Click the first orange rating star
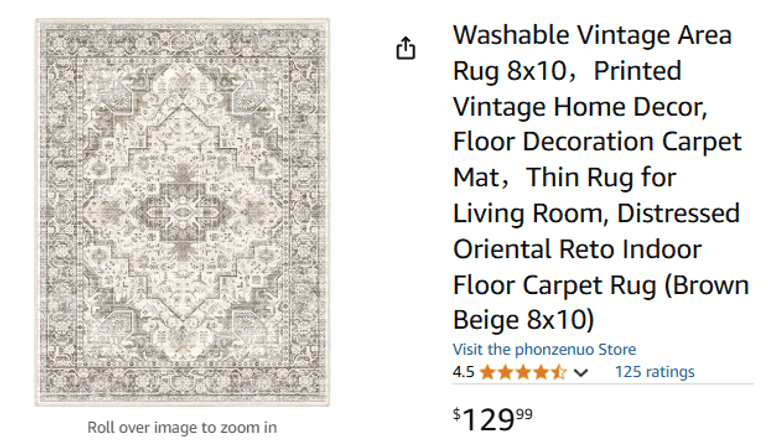Screen dimensions: 768x440 point(487,373)
